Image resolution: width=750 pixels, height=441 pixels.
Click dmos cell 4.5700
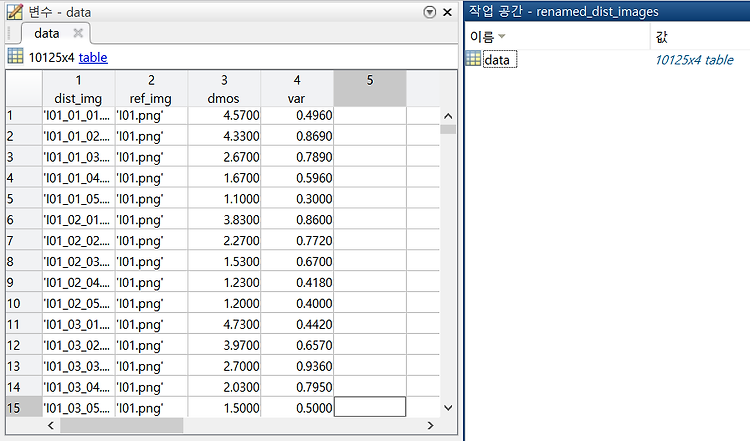point(224,115)
